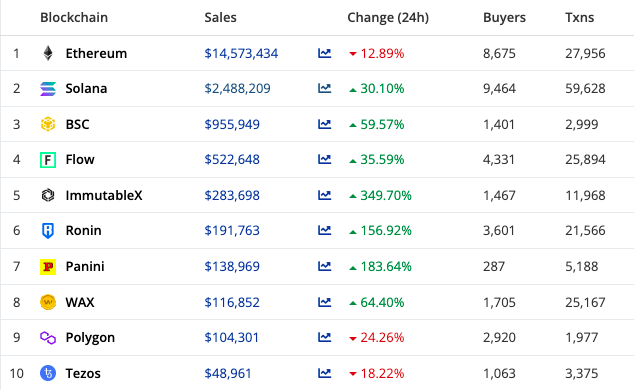Click the $14,573,434 sales figure

[241, 53]
